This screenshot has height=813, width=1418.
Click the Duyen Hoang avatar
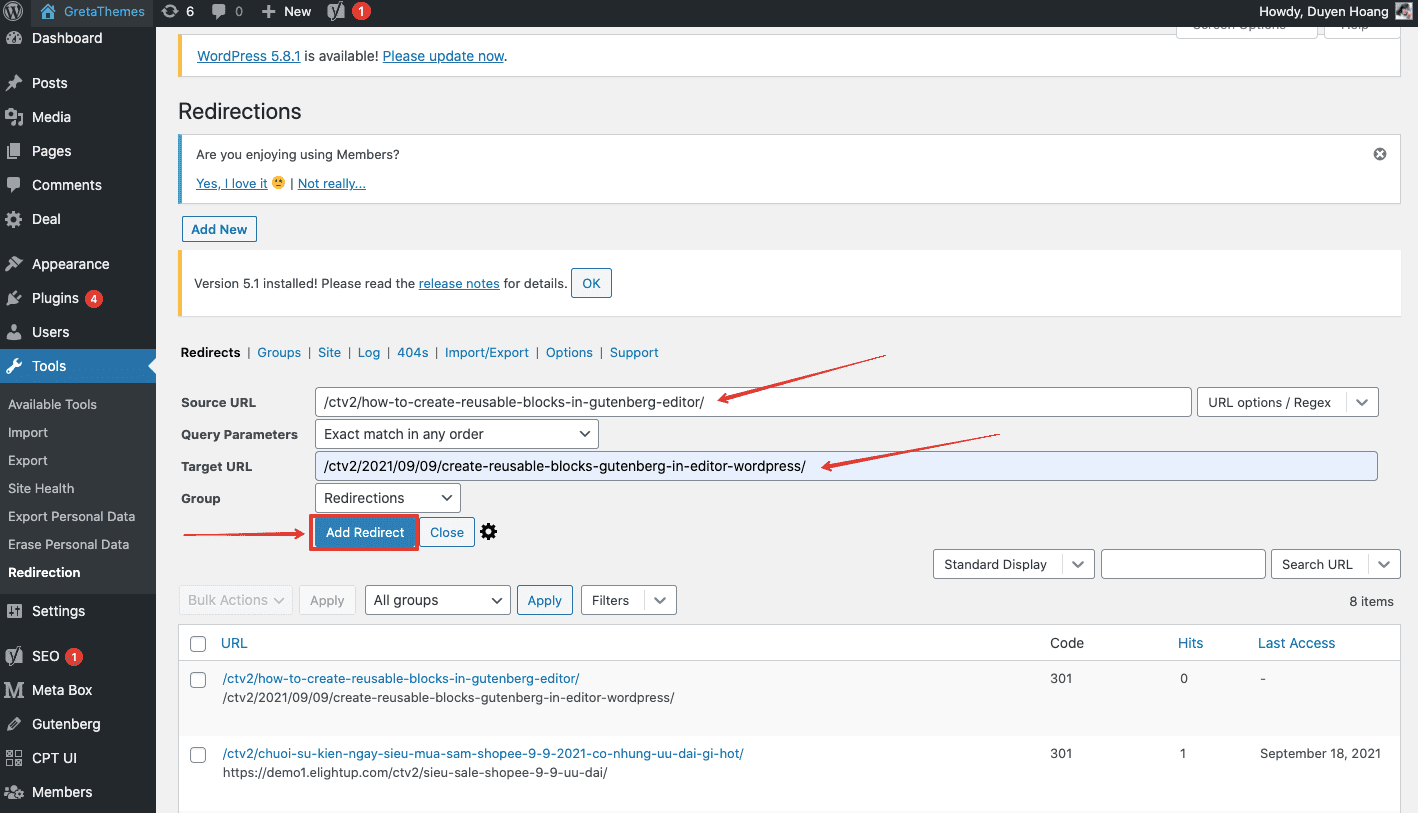(x=1403, y=12)
